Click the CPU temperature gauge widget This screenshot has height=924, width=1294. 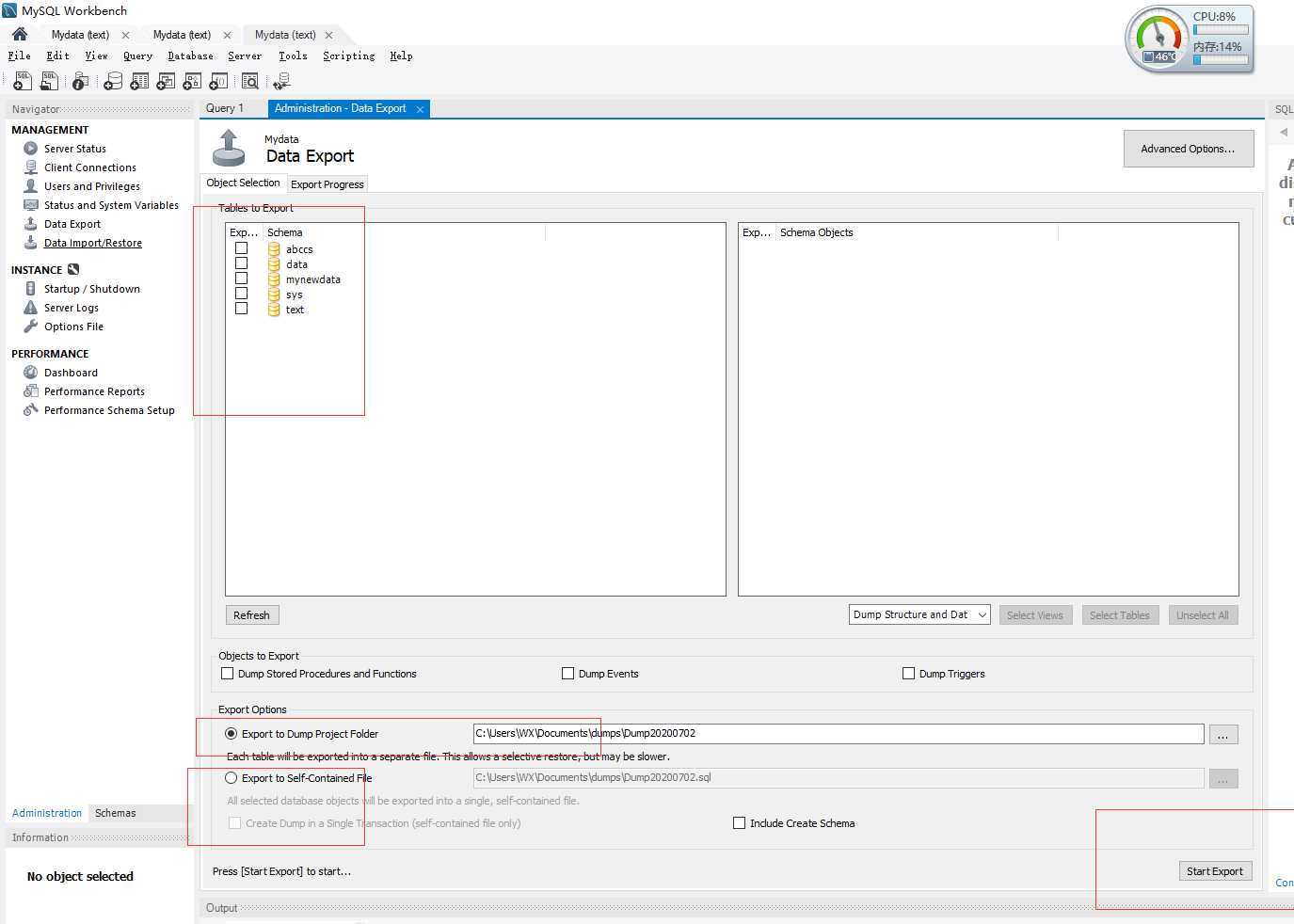[x=1158, y=38]
